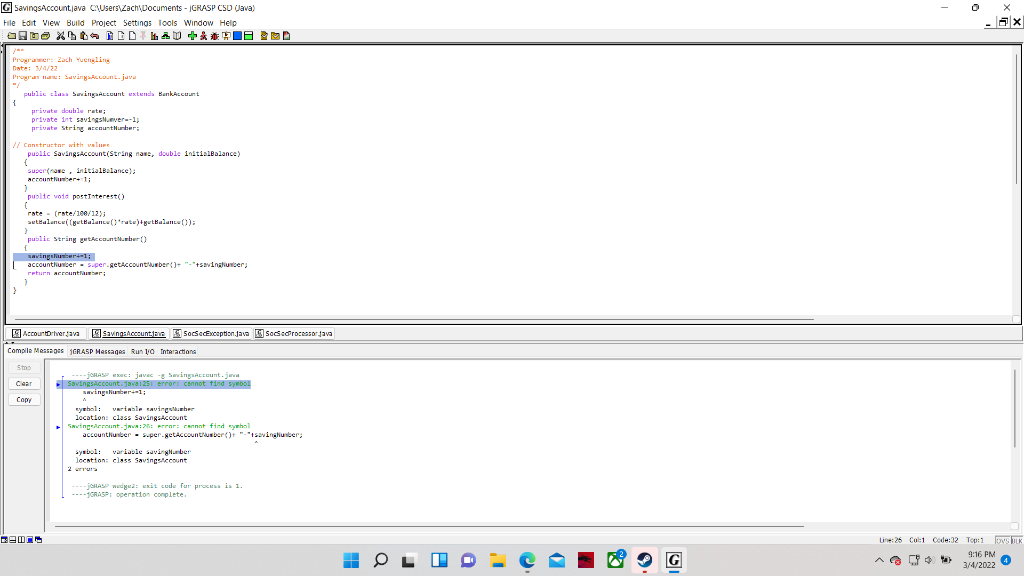Click the jGRASP taskbar icon
The width and height of the screenshot is (1024, 576).
tap(674, 560)
